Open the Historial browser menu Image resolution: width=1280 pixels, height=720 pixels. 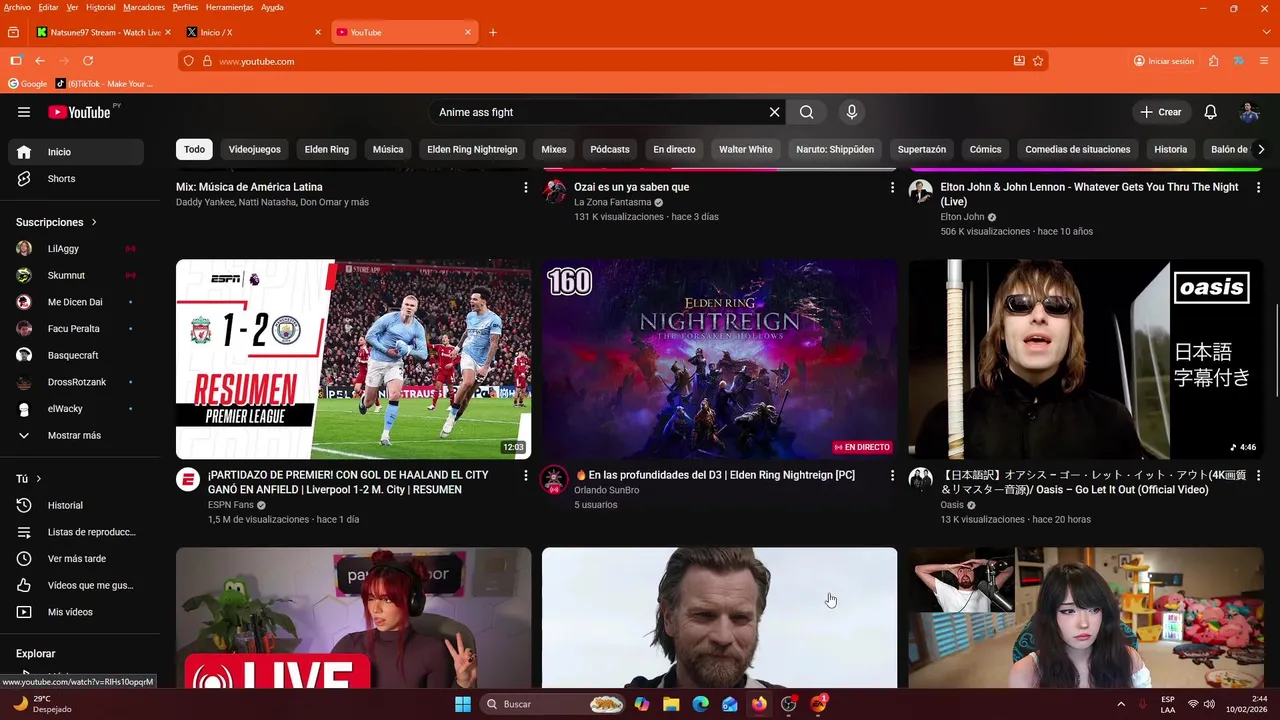(x=100, y=7)
